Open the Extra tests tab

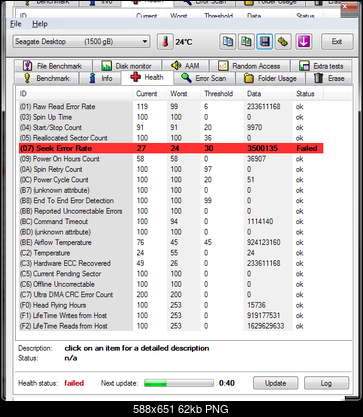[x=321, y=66]
